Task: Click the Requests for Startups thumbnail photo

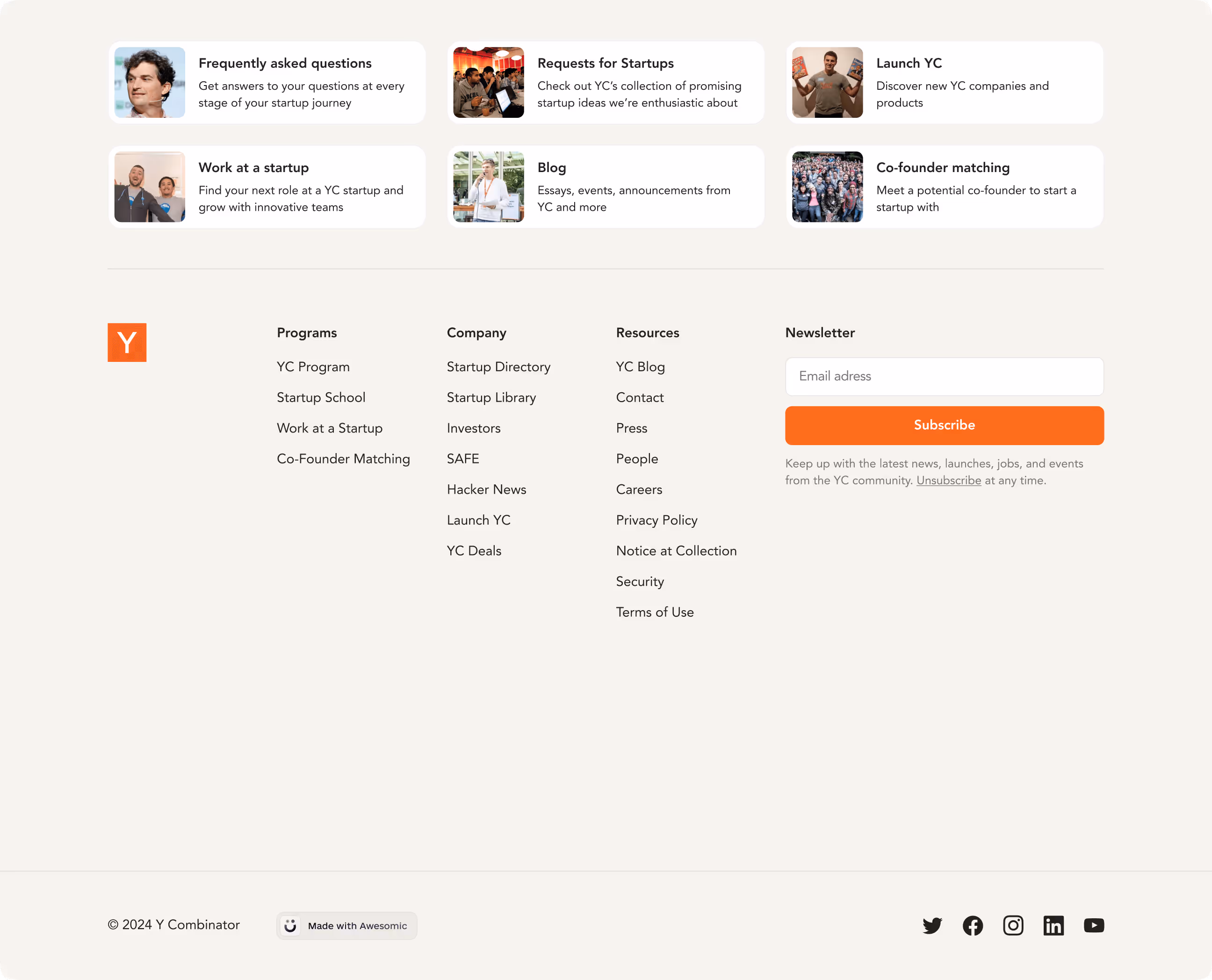Action: (x=488, y=82)
